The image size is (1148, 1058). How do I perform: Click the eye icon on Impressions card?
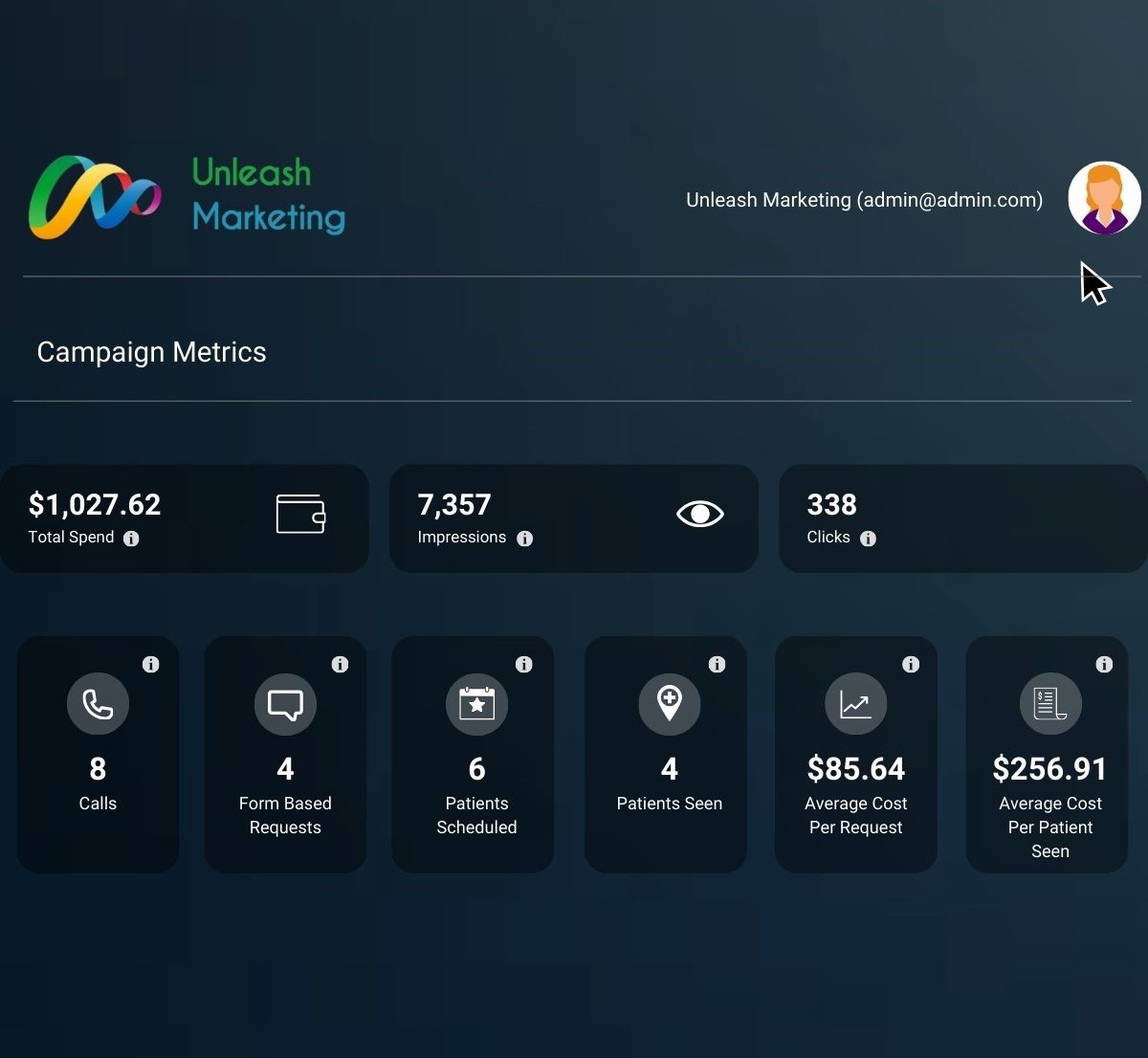coord(699,514)
